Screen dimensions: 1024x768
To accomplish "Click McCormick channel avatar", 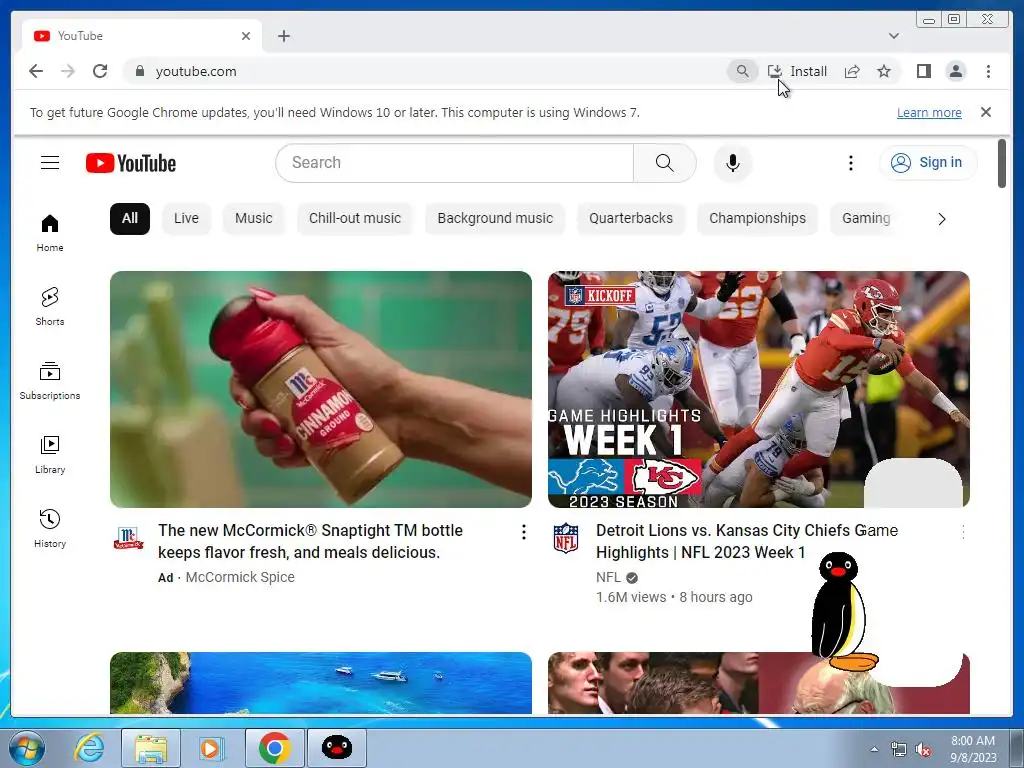I will coord(128,537).
